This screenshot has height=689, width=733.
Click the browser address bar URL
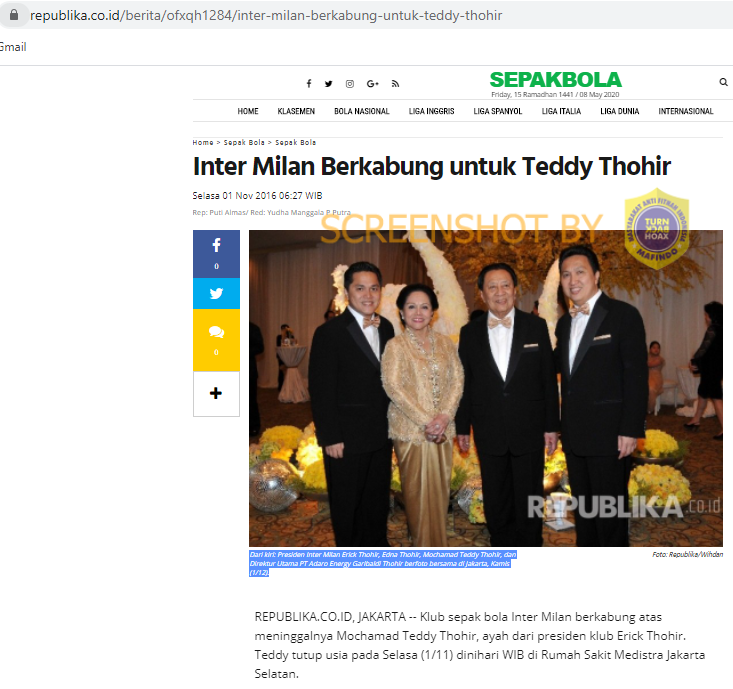coord(266,15)
